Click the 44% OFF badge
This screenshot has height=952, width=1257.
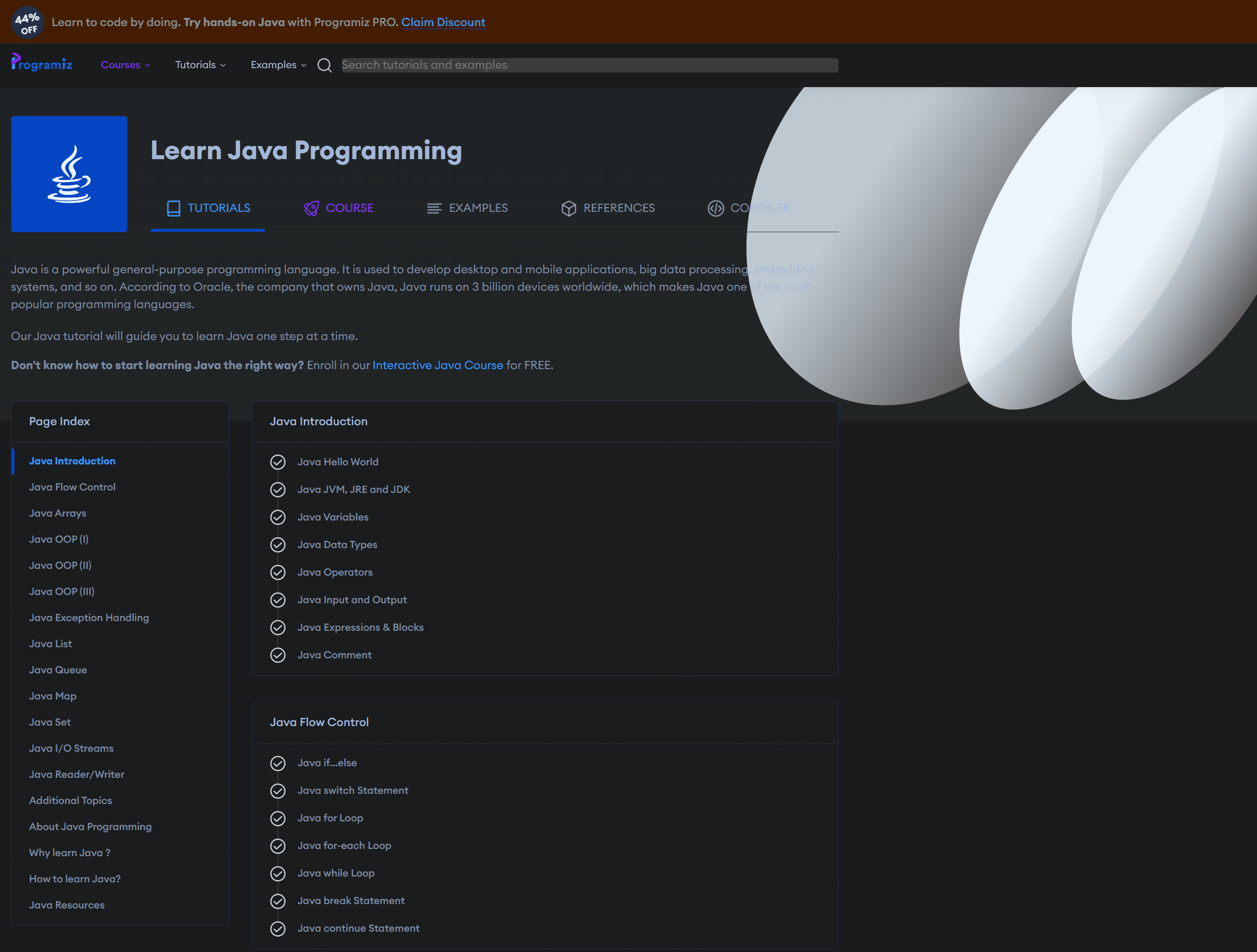pyautogui.click(x=27, y=22)
